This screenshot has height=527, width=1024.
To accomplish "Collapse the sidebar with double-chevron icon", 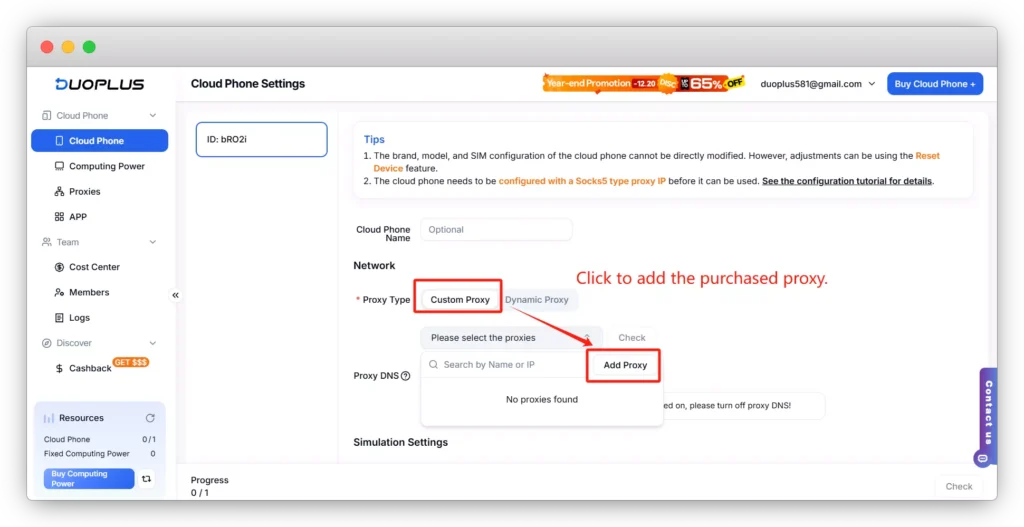I will coord(175,295).
